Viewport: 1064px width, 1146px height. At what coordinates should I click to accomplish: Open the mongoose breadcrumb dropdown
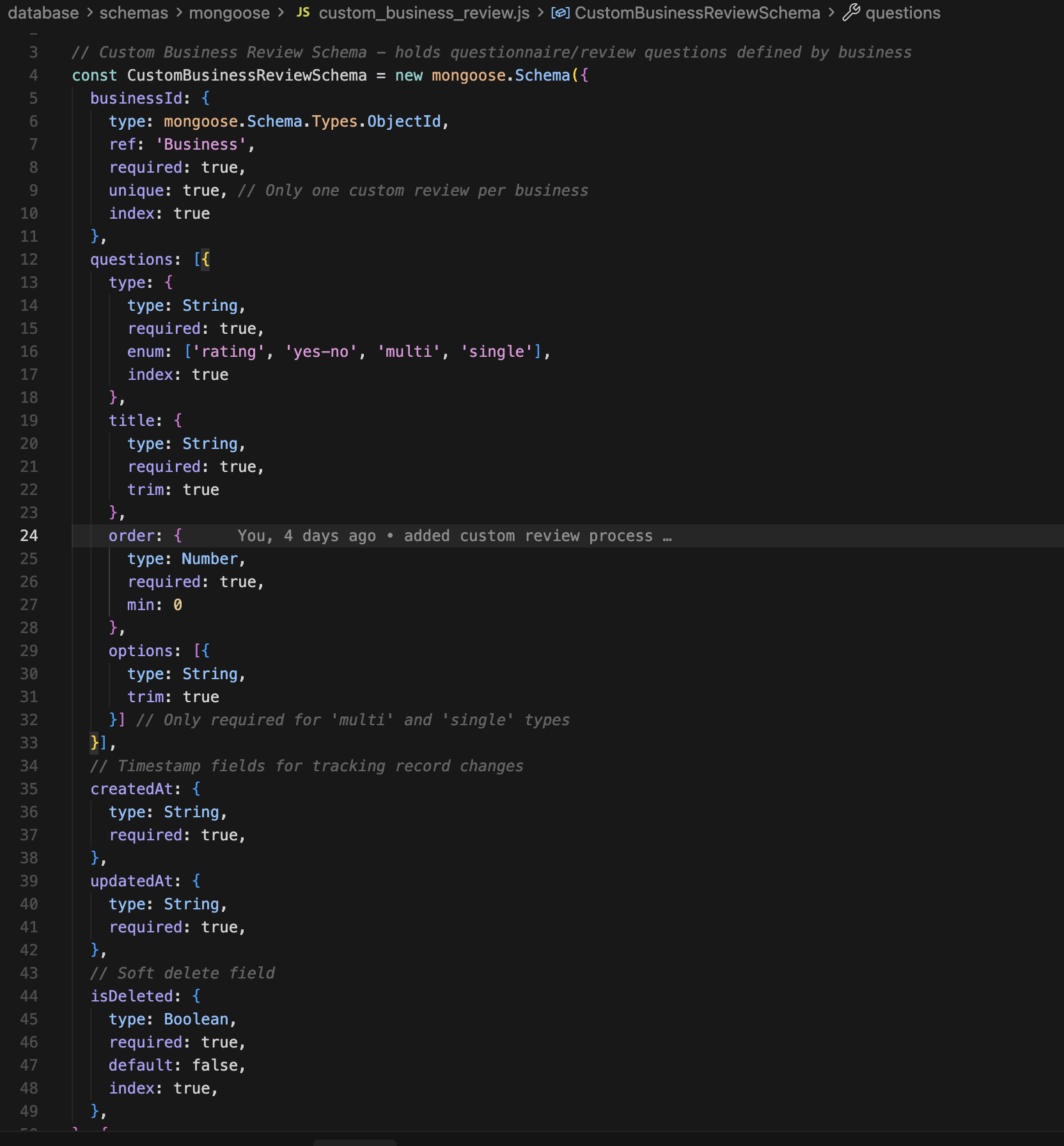(x=229, y=12)
